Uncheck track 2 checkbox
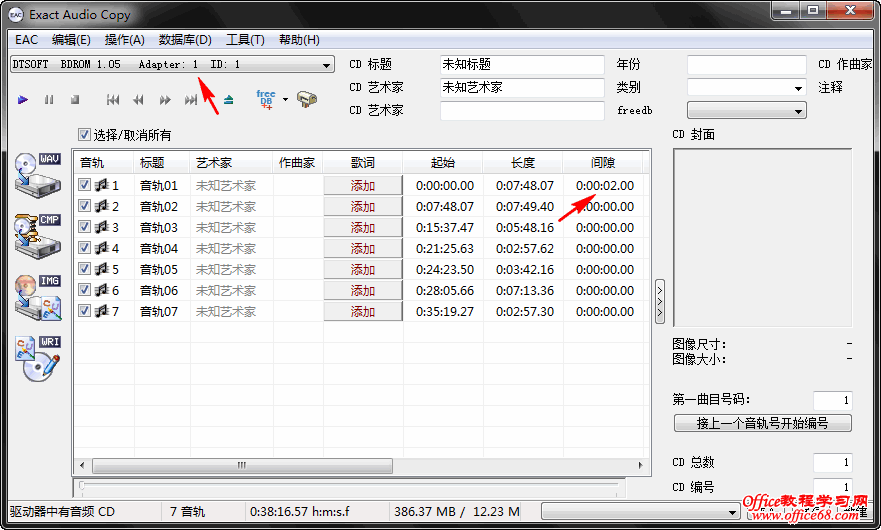Image resolution: width=881 pixels, height=530 pixels. [84, 206]
